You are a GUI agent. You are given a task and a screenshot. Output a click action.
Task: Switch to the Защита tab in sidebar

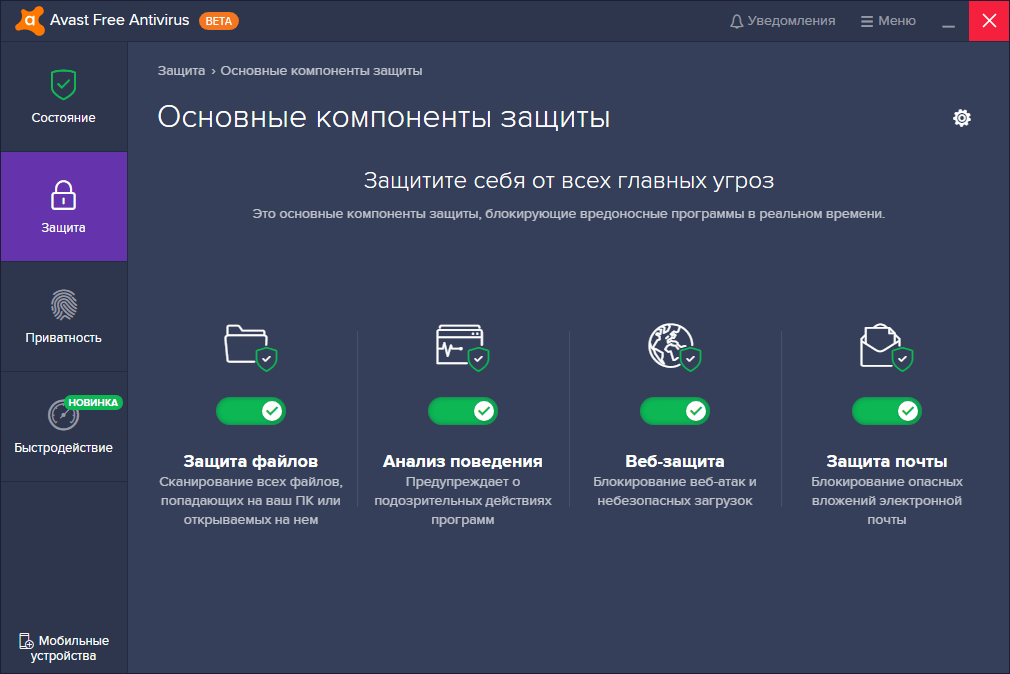63,206
